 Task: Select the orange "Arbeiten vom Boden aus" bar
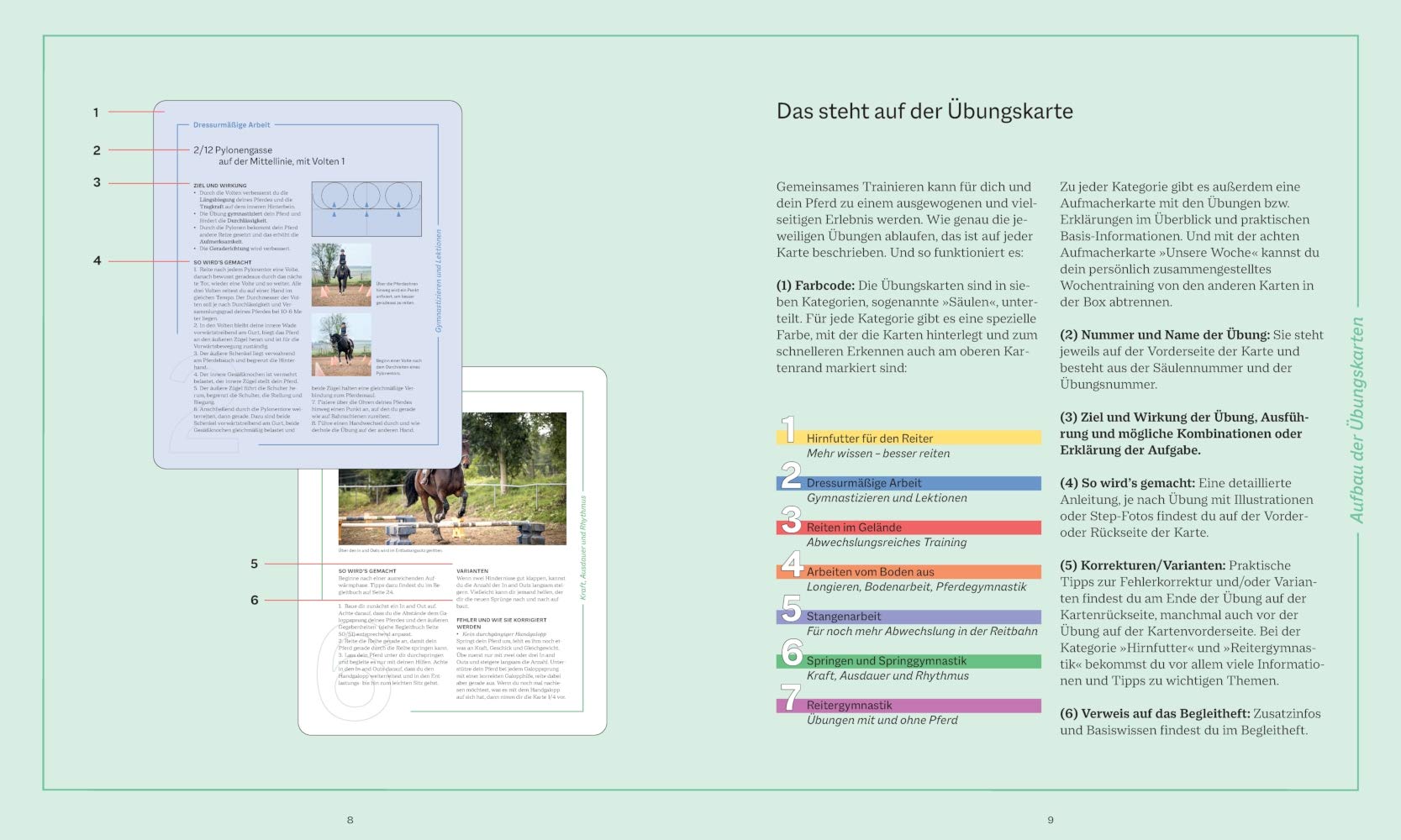click(909, 572)
